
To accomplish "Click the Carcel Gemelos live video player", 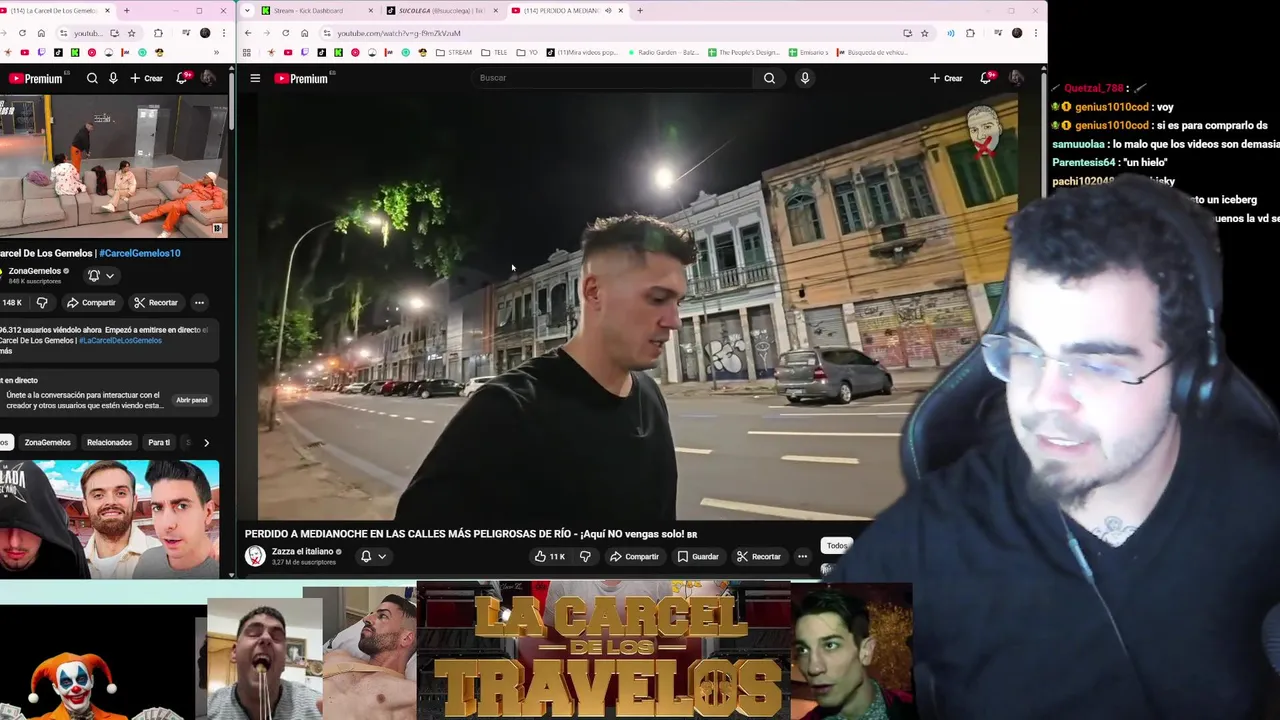I will click(114, 166).
